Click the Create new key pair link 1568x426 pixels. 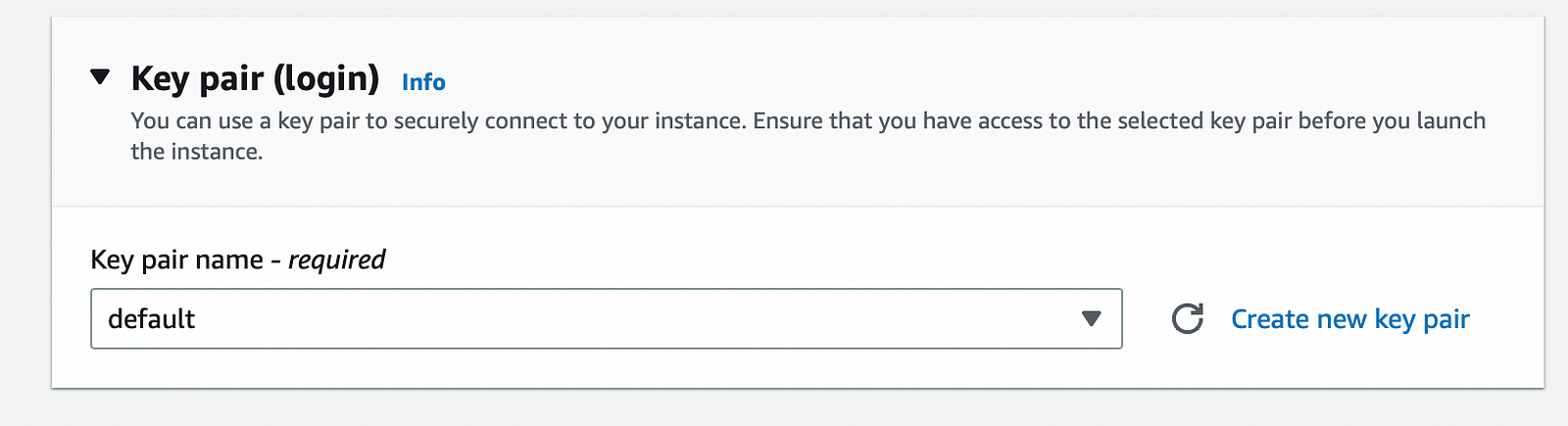(x=1349, y=319)
